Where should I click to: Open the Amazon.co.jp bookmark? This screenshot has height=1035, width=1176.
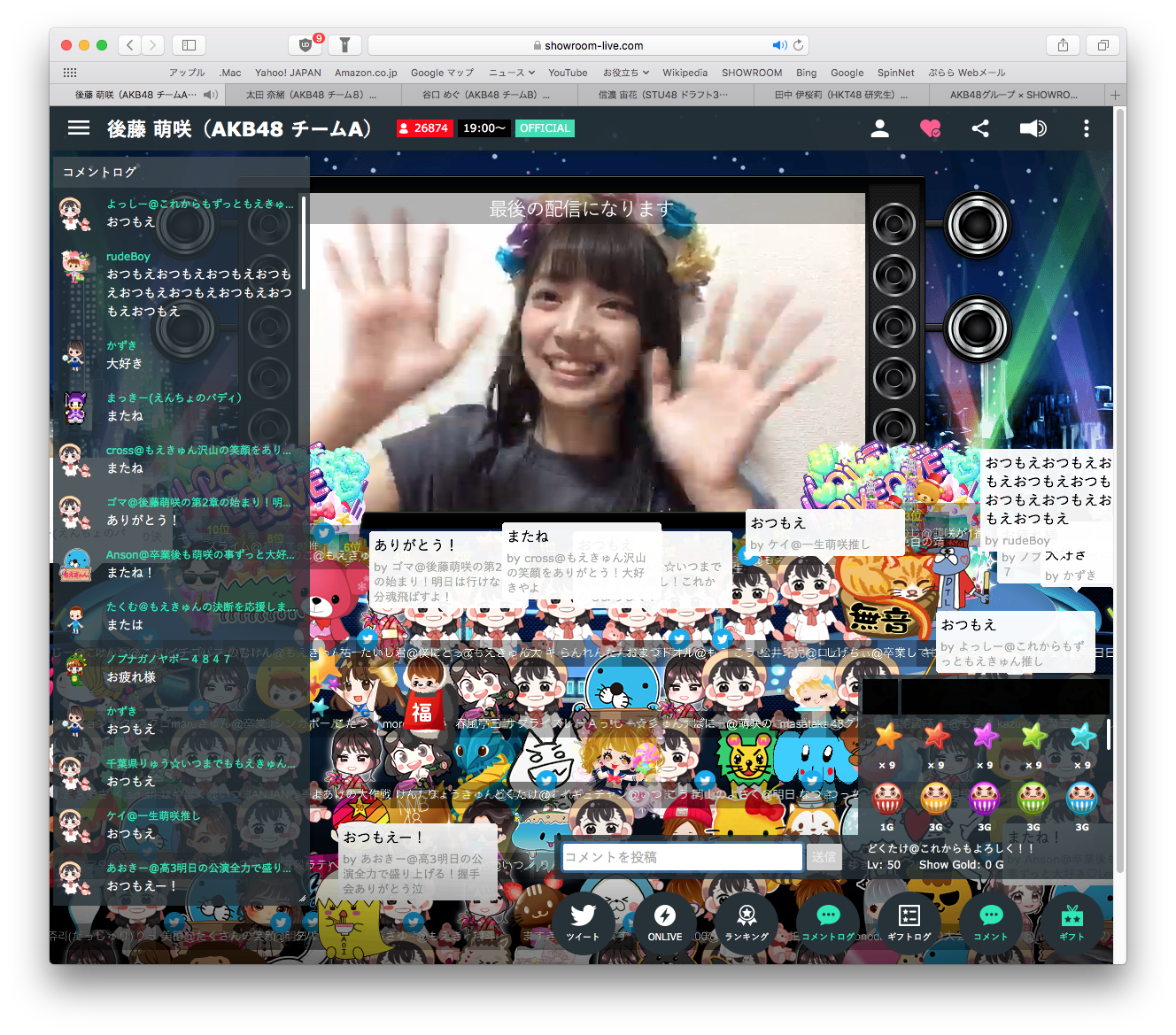pyautogui.click(x=366, y=73)
